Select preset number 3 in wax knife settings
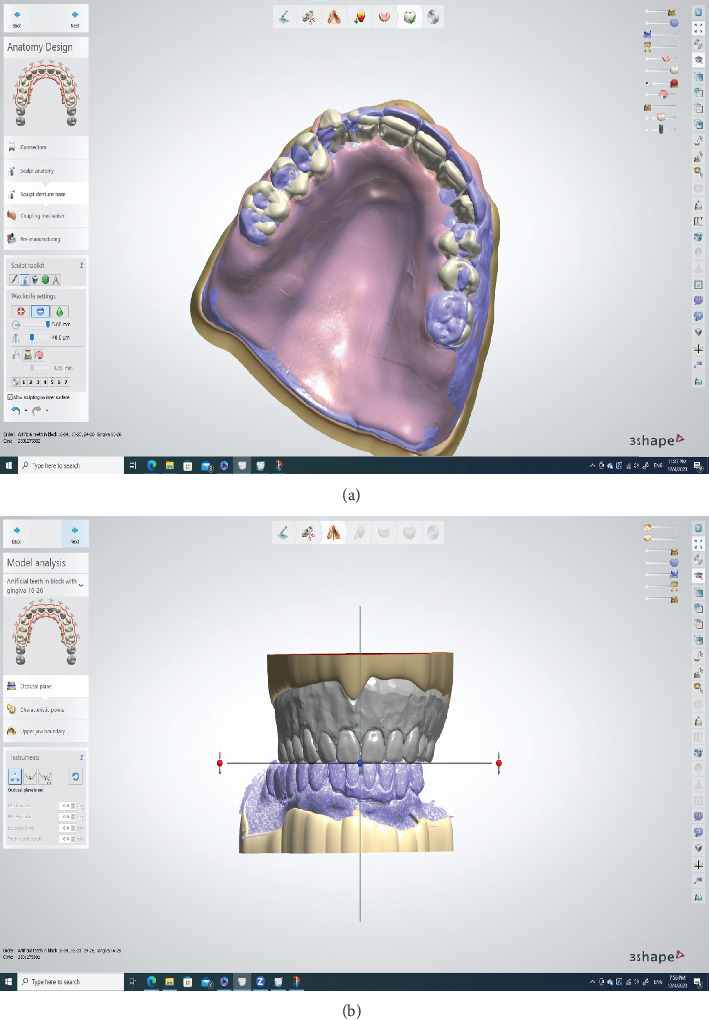Viewport: 709px width, 1020px height. click(38, 382)
